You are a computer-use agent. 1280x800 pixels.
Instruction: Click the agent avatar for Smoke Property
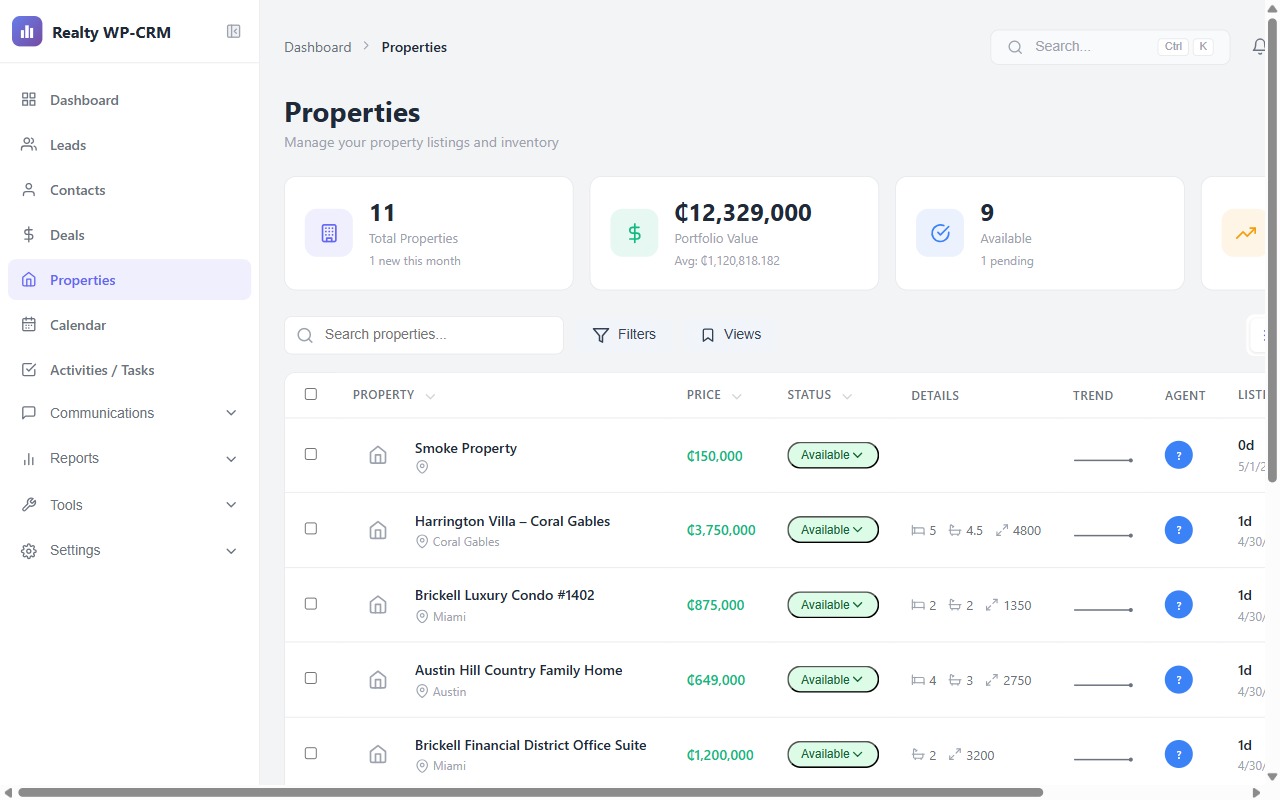click(x=1179, y=456)
